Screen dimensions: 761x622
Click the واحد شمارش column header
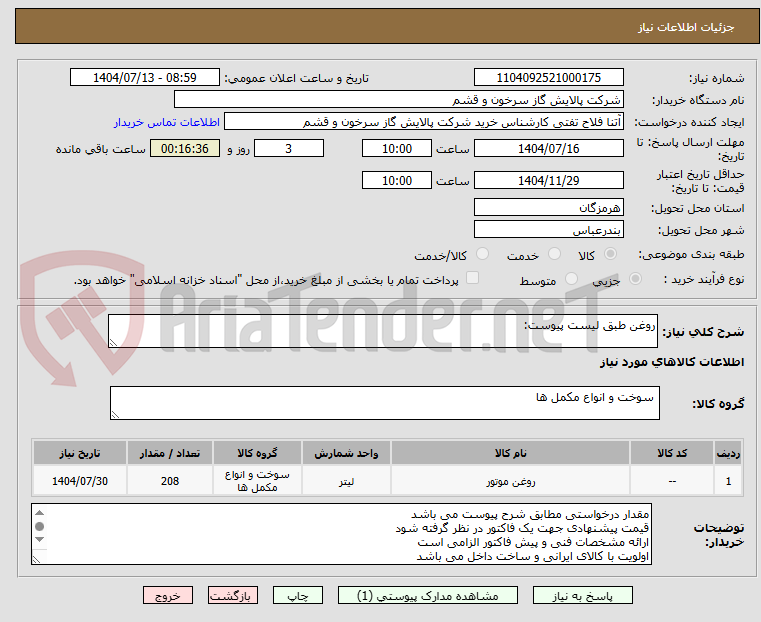click(346, 453)
